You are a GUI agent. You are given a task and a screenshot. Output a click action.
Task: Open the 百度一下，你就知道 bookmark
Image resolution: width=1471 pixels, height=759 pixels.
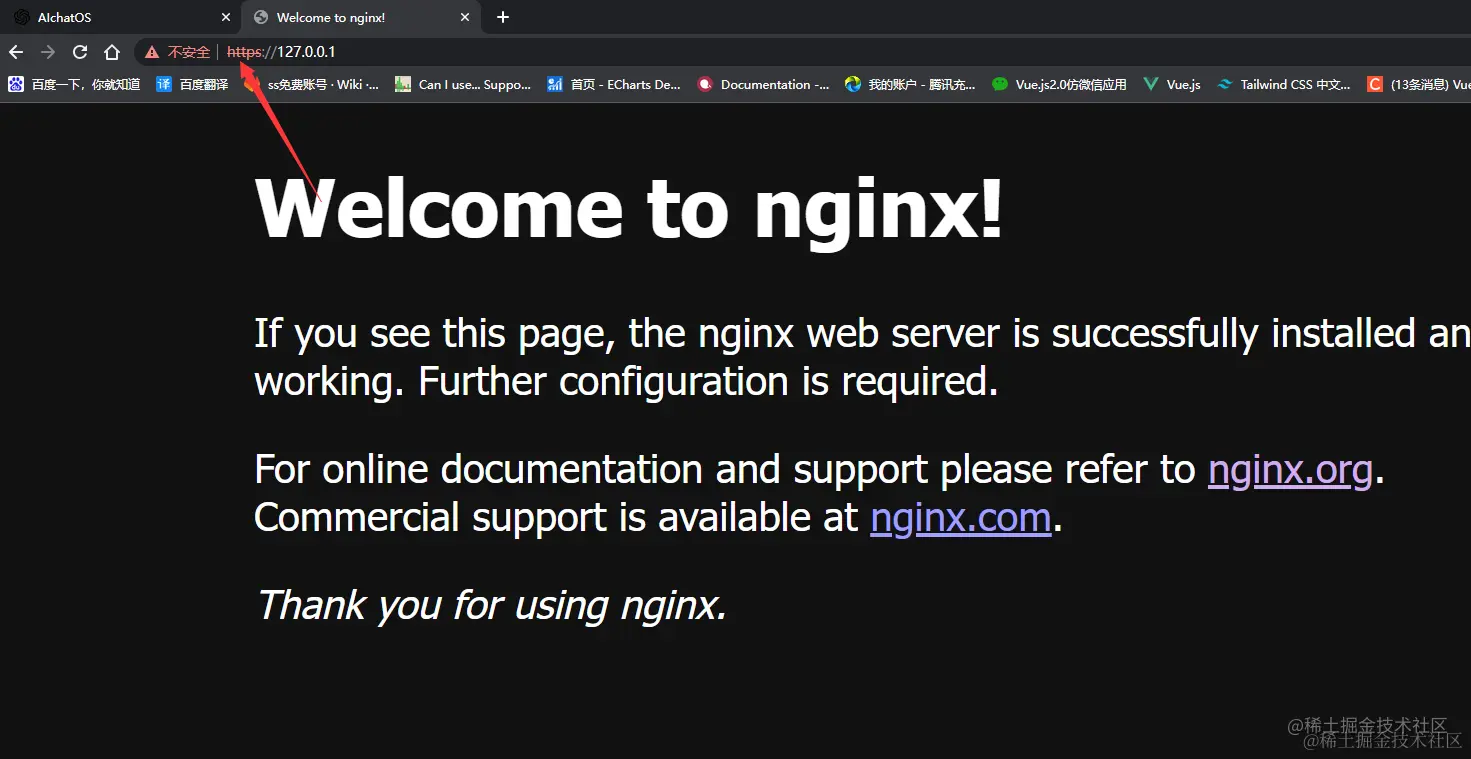(x=74, y=85)
